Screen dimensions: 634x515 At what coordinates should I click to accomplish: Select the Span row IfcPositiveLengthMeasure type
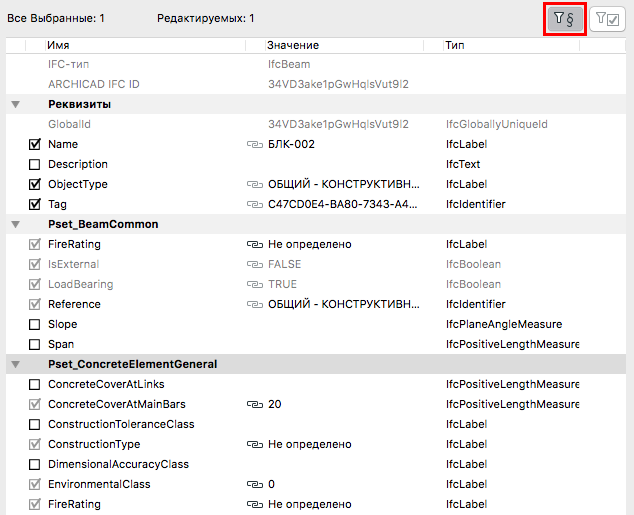[513, 344]
